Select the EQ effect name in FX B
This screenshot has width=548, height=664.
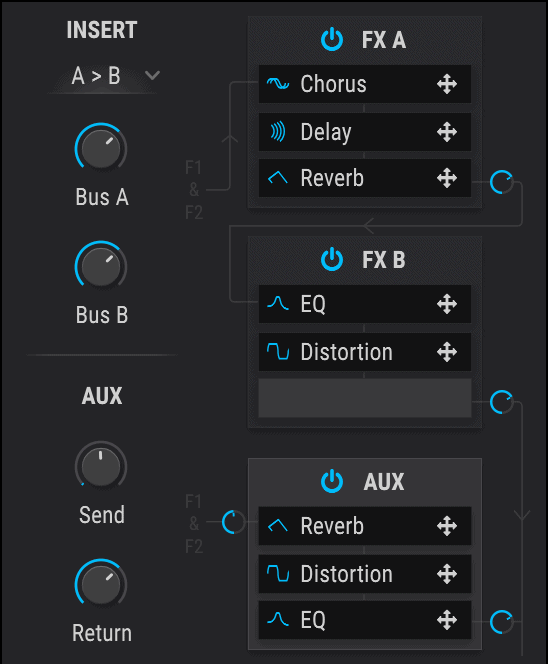(x=313, y=304)
